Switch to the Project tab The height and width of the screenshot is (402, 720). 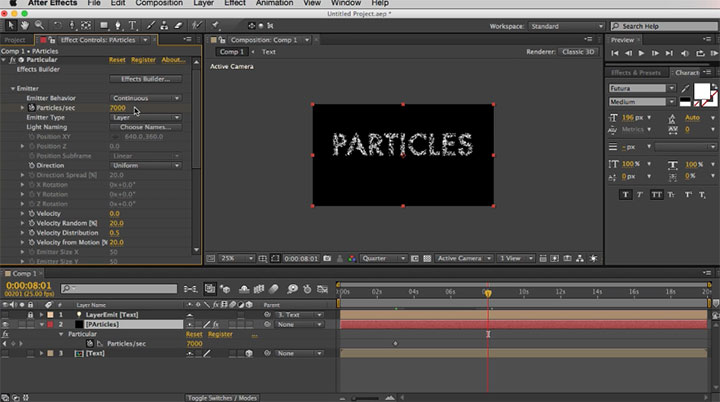15,40
